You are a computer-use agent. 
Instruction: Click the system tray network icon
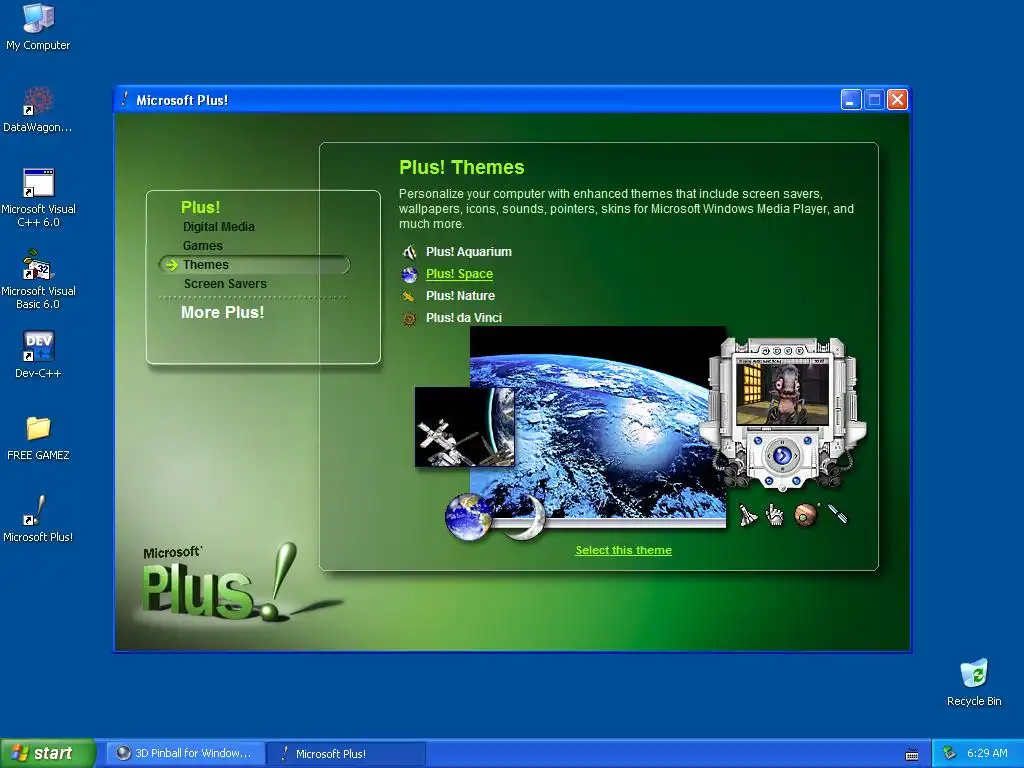950,753
